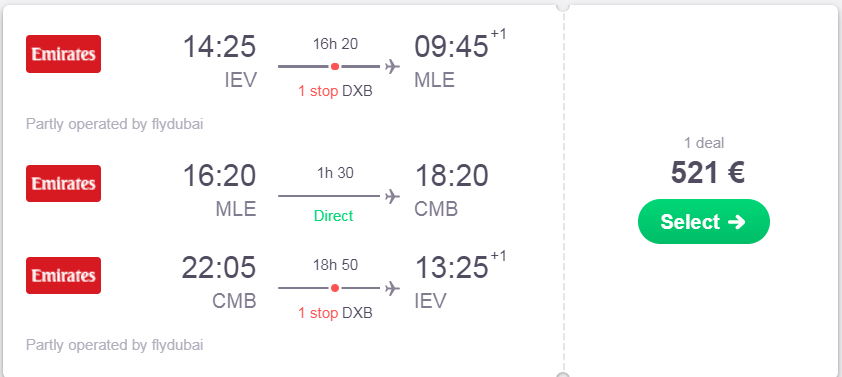Click '1 stop DXB' under 16h 20 flight
The width and height of the screenshot is (842, 377).
click(335, 91)
